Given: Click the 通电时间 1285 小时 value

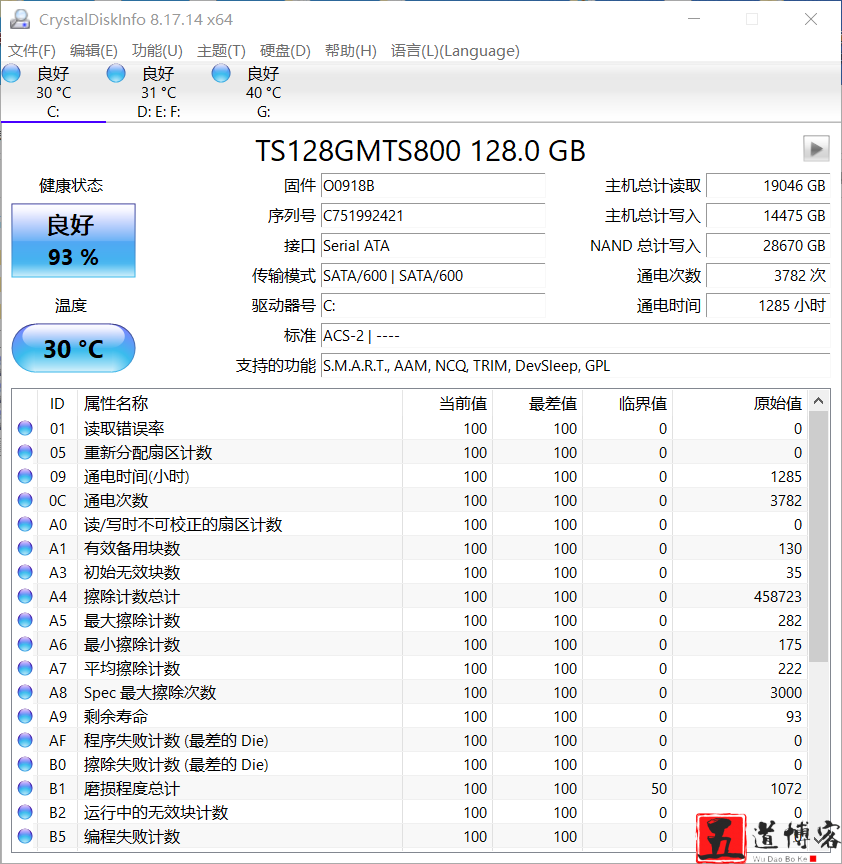Looking at the screenshot, I should [x=768, y=306].
